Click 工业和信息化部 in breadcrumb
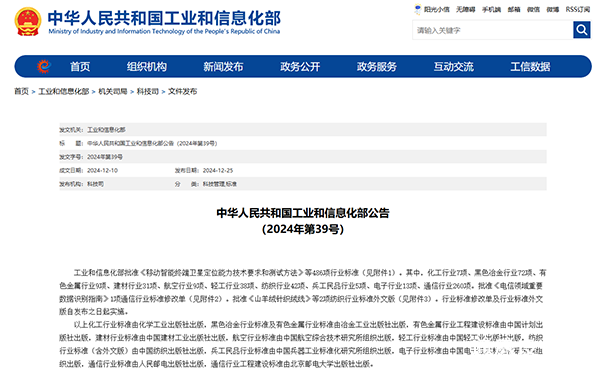 (64, 91)
